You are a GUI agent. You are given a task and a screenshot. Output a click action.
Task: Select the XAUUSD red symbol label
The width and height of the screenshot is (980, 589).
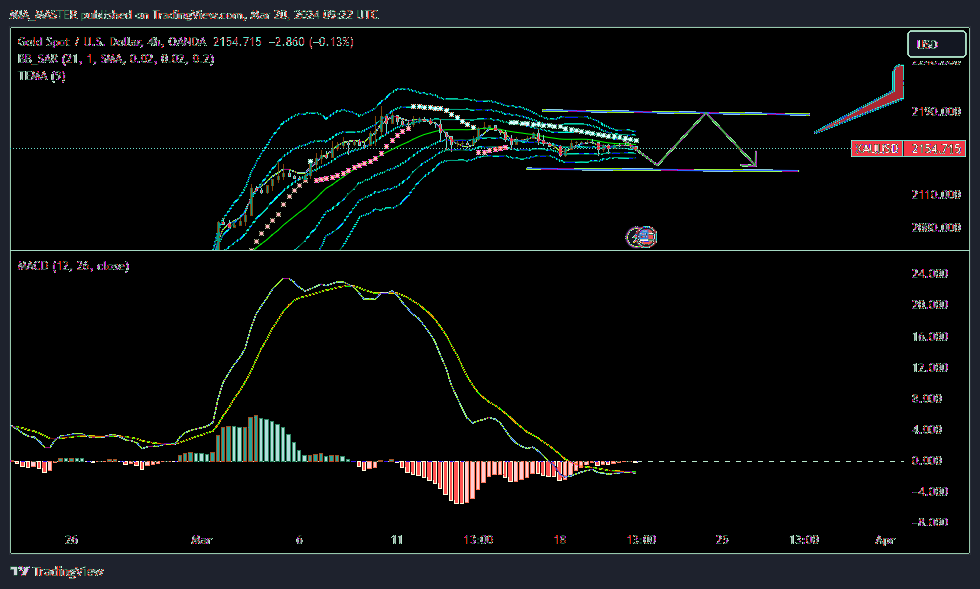(x=877, y=149)
